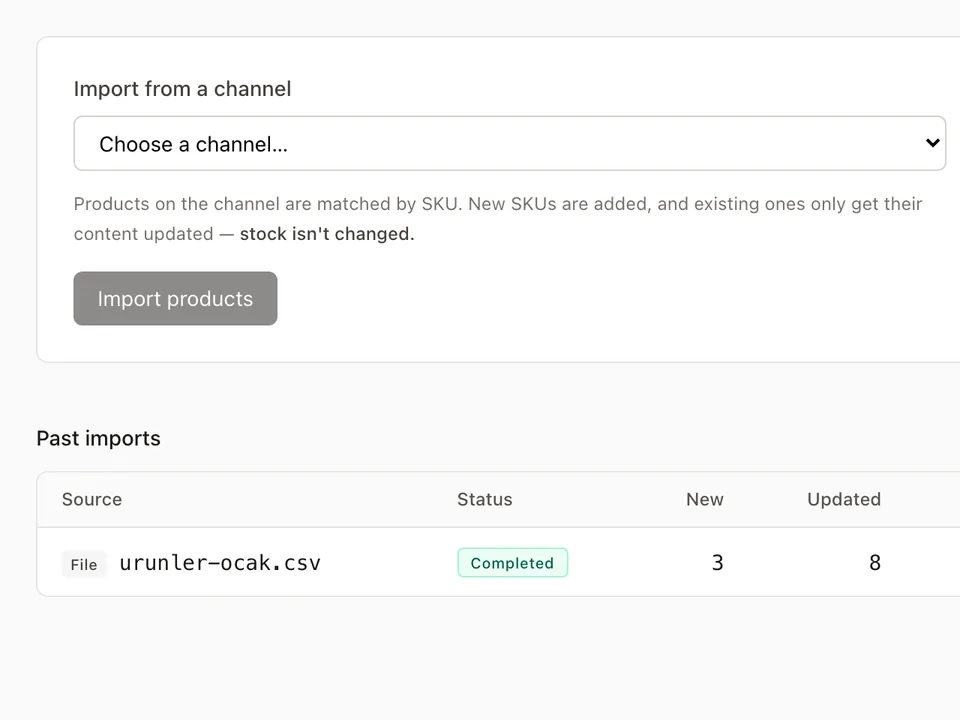Click the Past imports heading
The height and width of the screenshot is (720, 960).
click(x=99, y=438)
